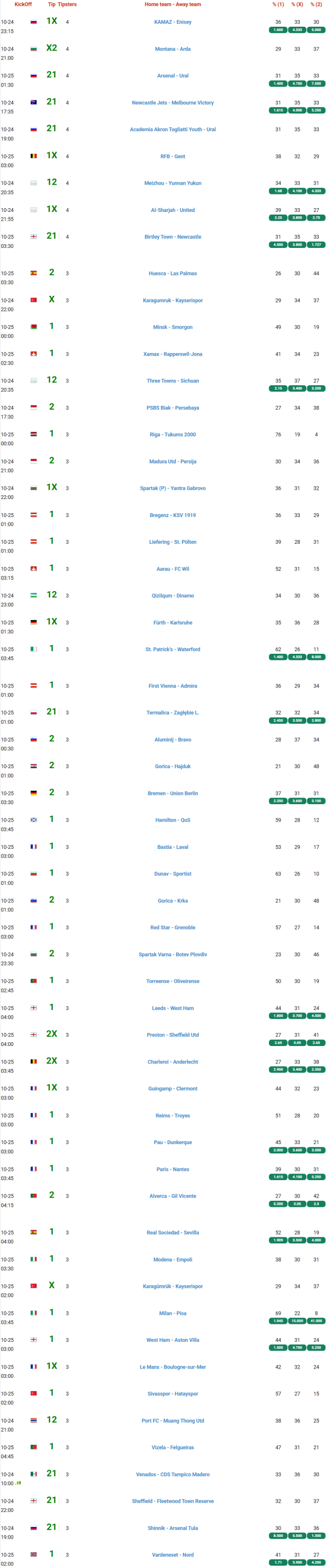Click the flag beside St. Patrick's - Waterford
327x1568 pixels.
point(33,649)
